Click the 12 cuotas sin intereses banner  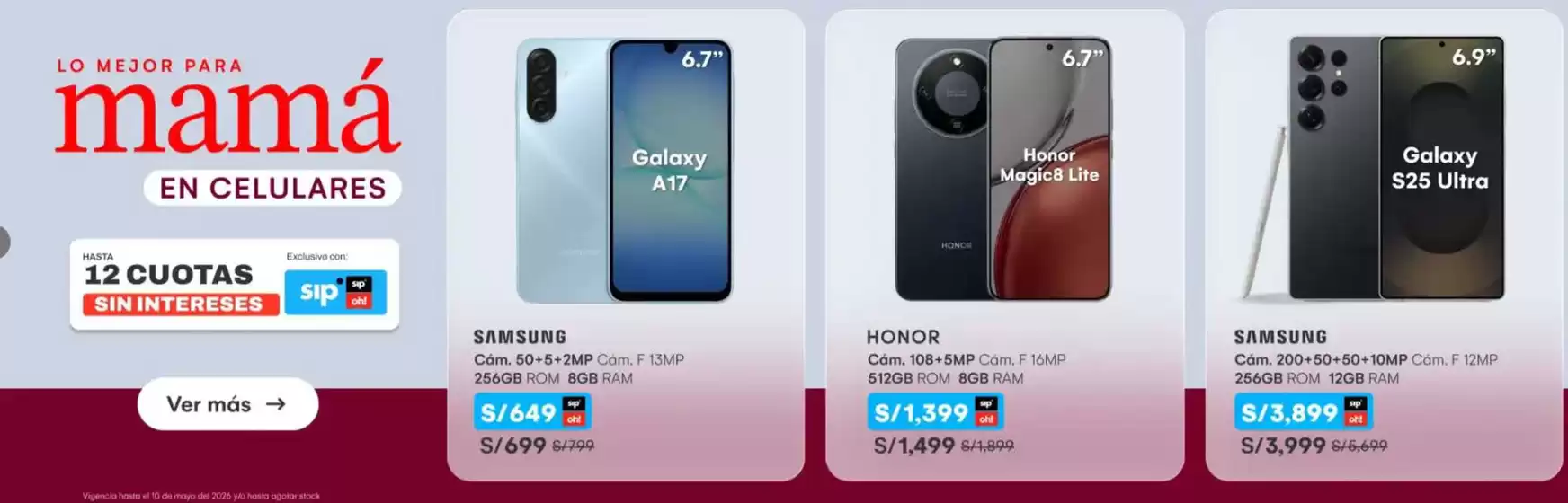point(235,285)
